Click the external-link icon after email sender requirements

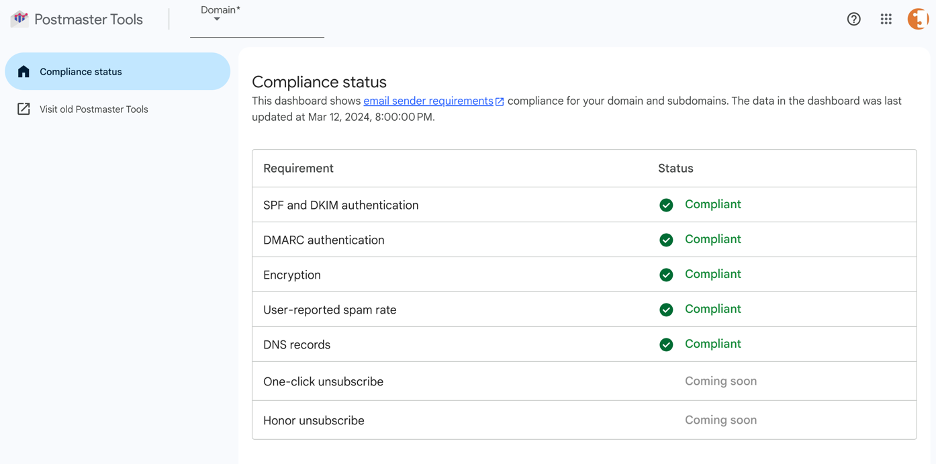[x=500, y=102]
